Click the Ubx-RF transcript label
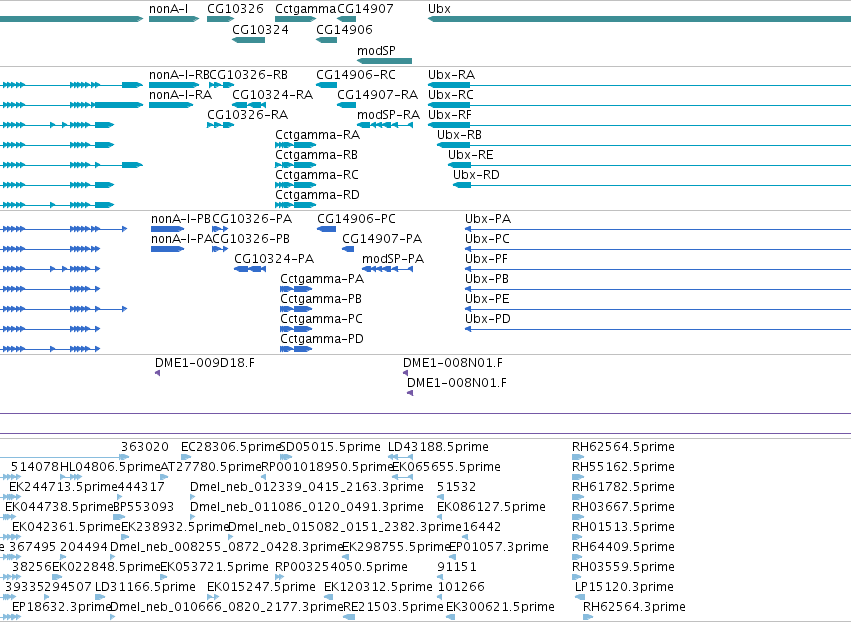 point(450,115)
